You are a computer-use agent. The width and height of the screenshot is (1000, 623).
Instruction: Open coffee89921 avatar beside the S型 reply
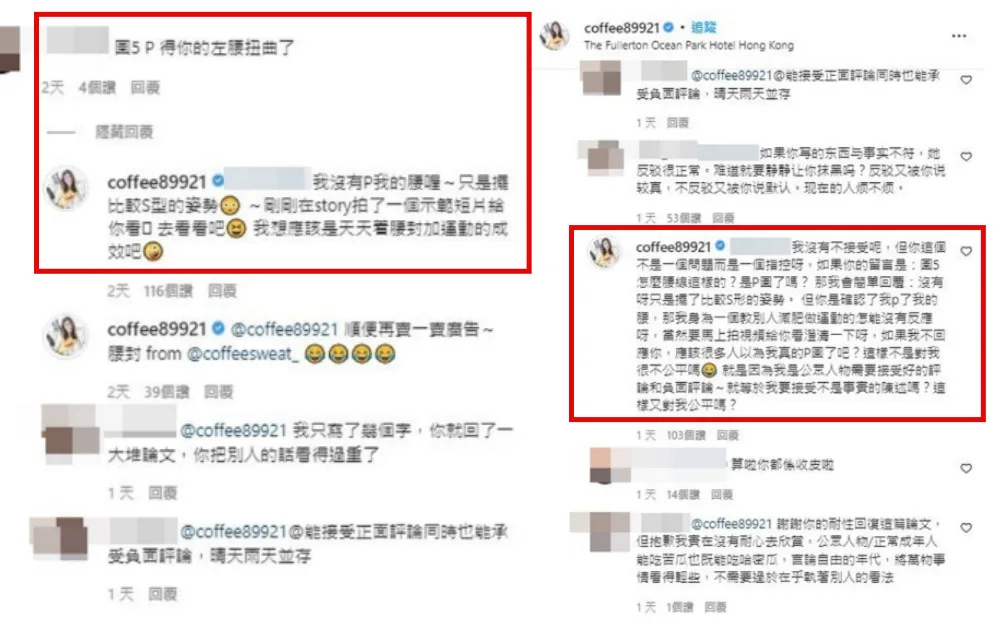click(66, 189)
